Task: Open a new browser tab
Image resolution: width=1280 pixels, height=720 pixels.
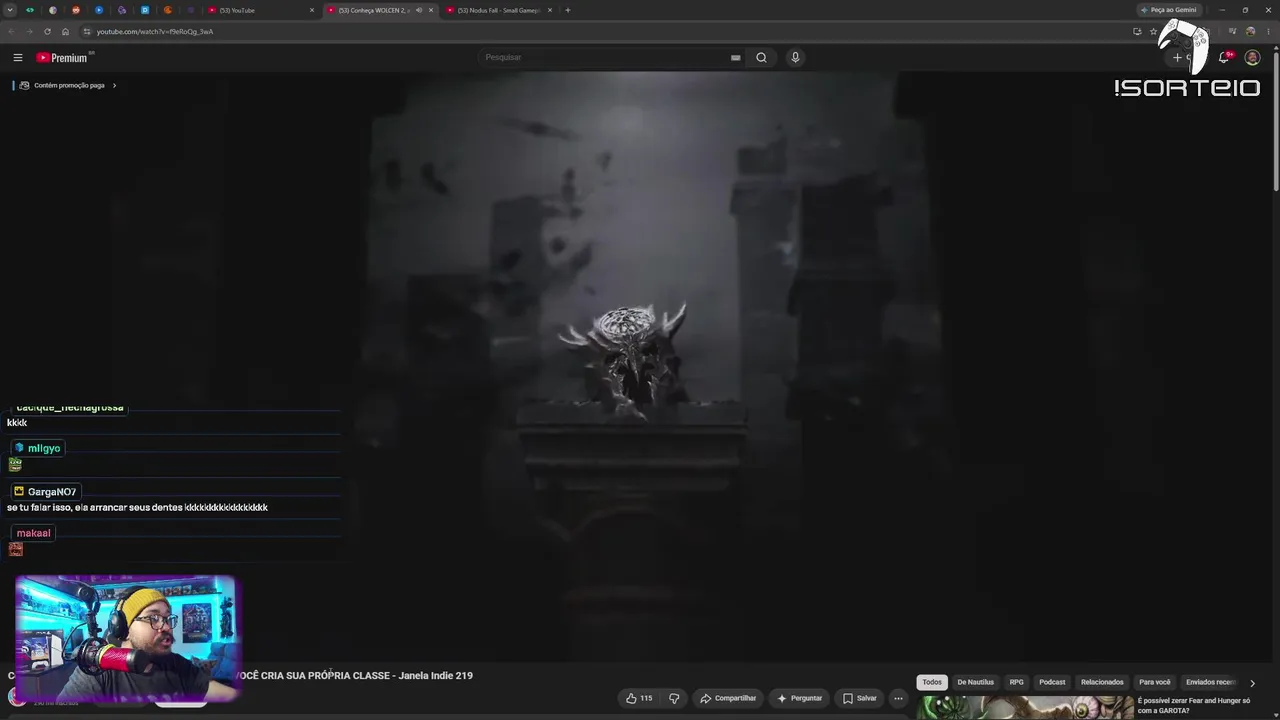Action: (x=567, y=10)
